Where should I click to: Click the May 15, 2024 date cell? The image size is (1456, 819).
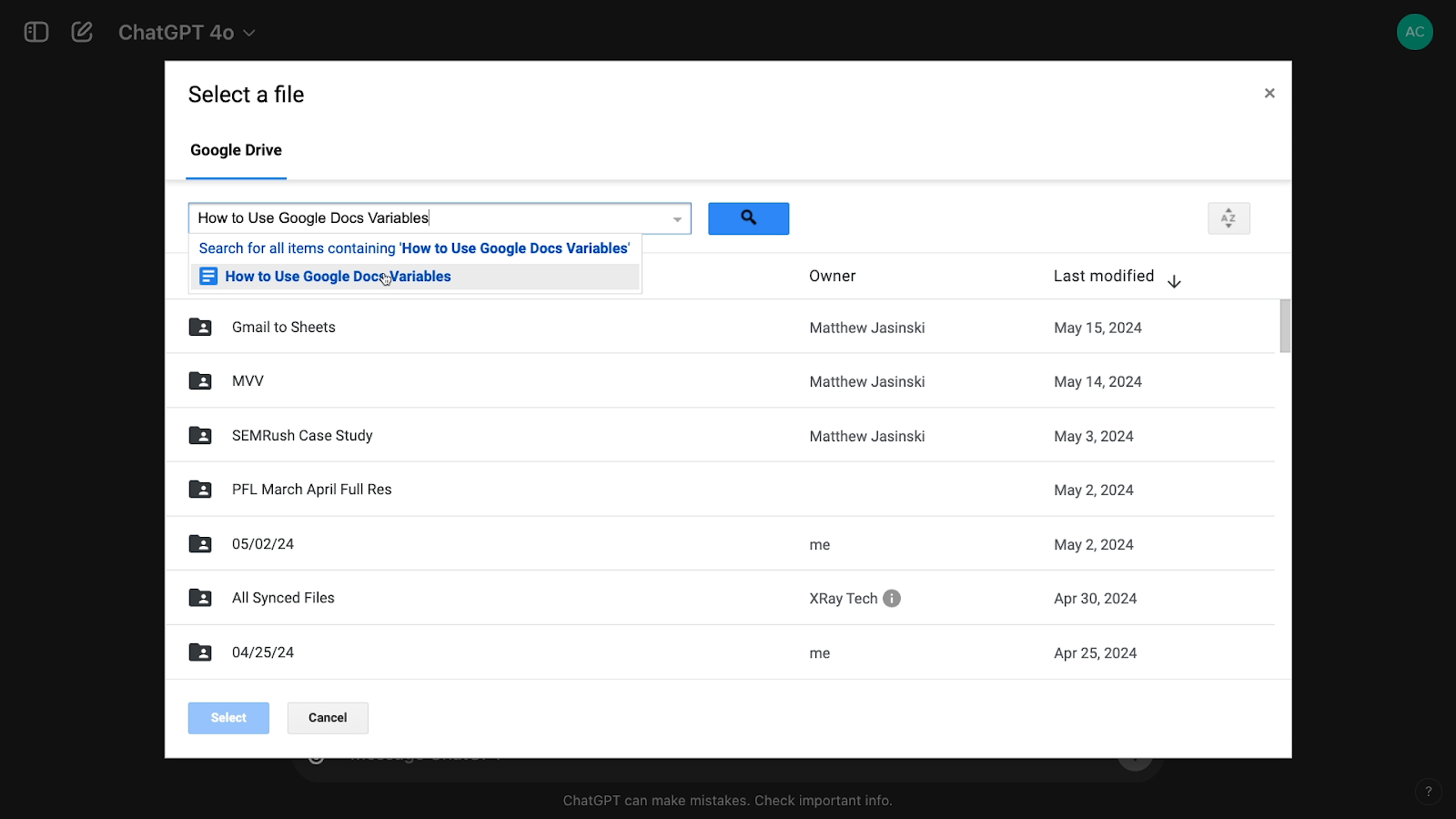pyautogui.click(x=1097, y=328)
